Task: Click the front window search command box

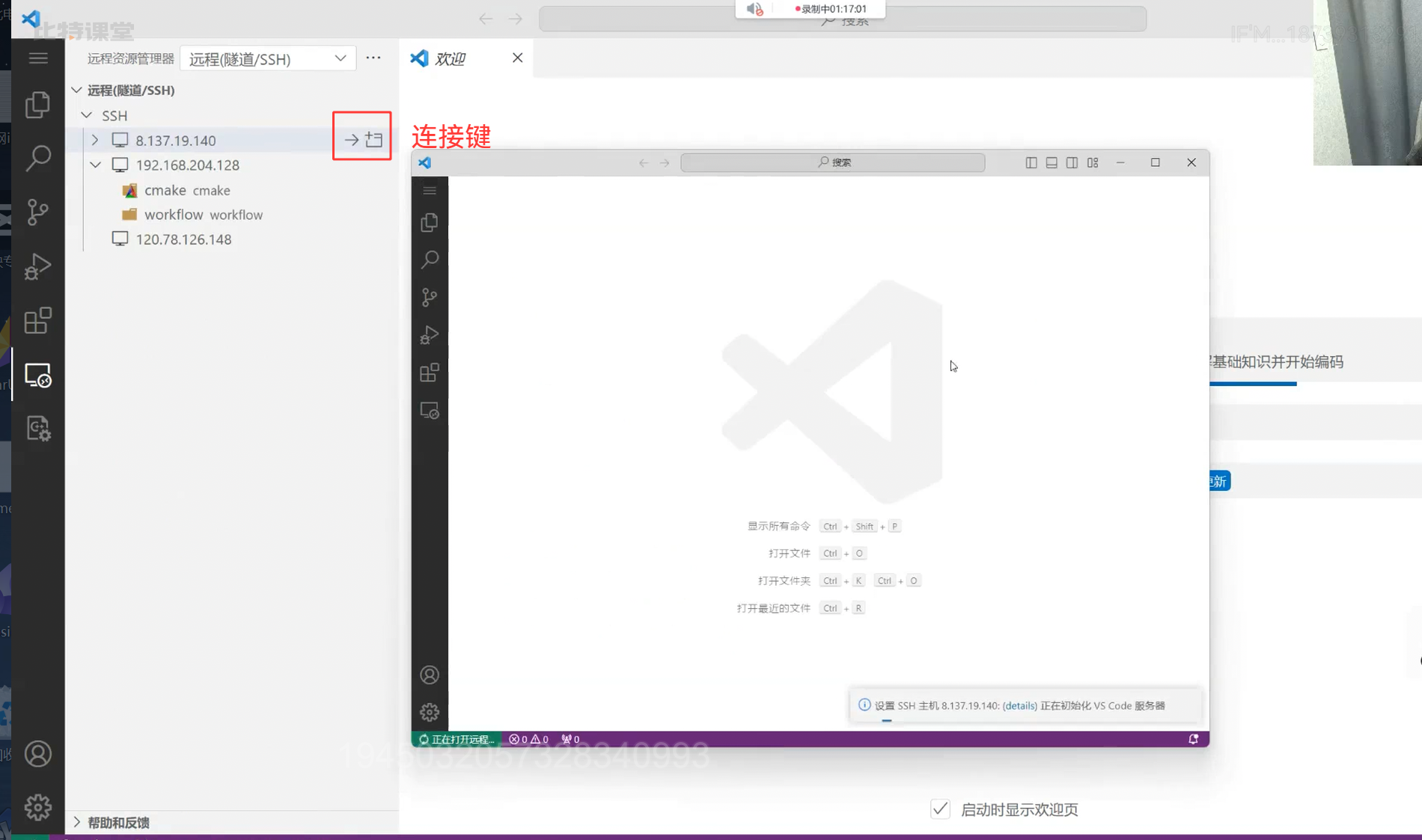Action: pos(832,162)
